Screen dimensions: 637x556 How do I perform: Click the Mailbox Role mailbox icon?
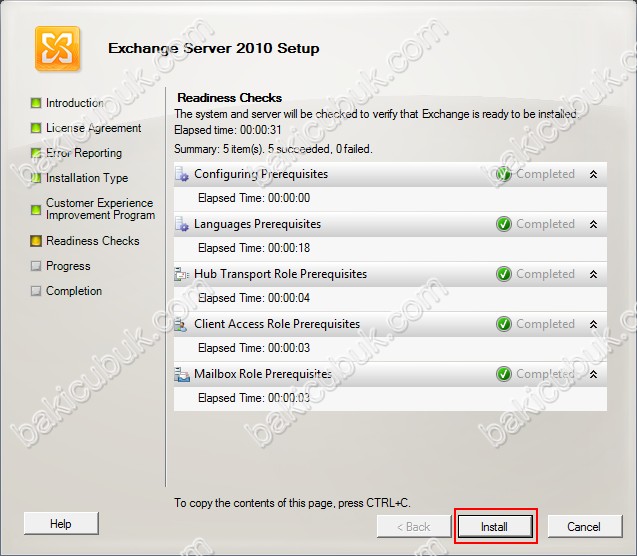182,374
